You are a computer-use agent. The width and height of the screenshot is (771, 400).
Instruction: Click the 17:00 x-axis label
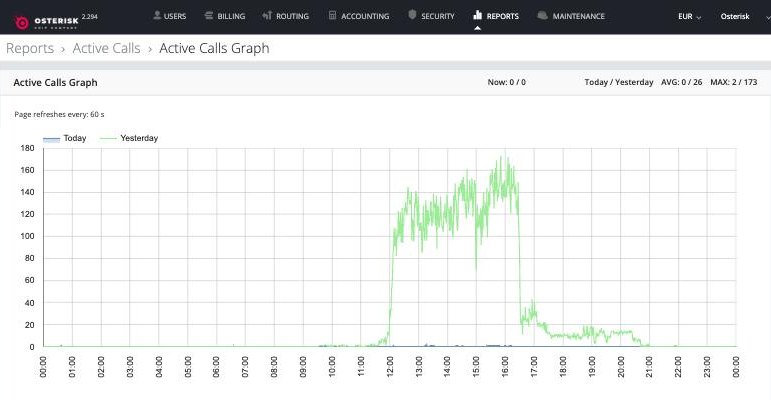(x=534, y=367)
